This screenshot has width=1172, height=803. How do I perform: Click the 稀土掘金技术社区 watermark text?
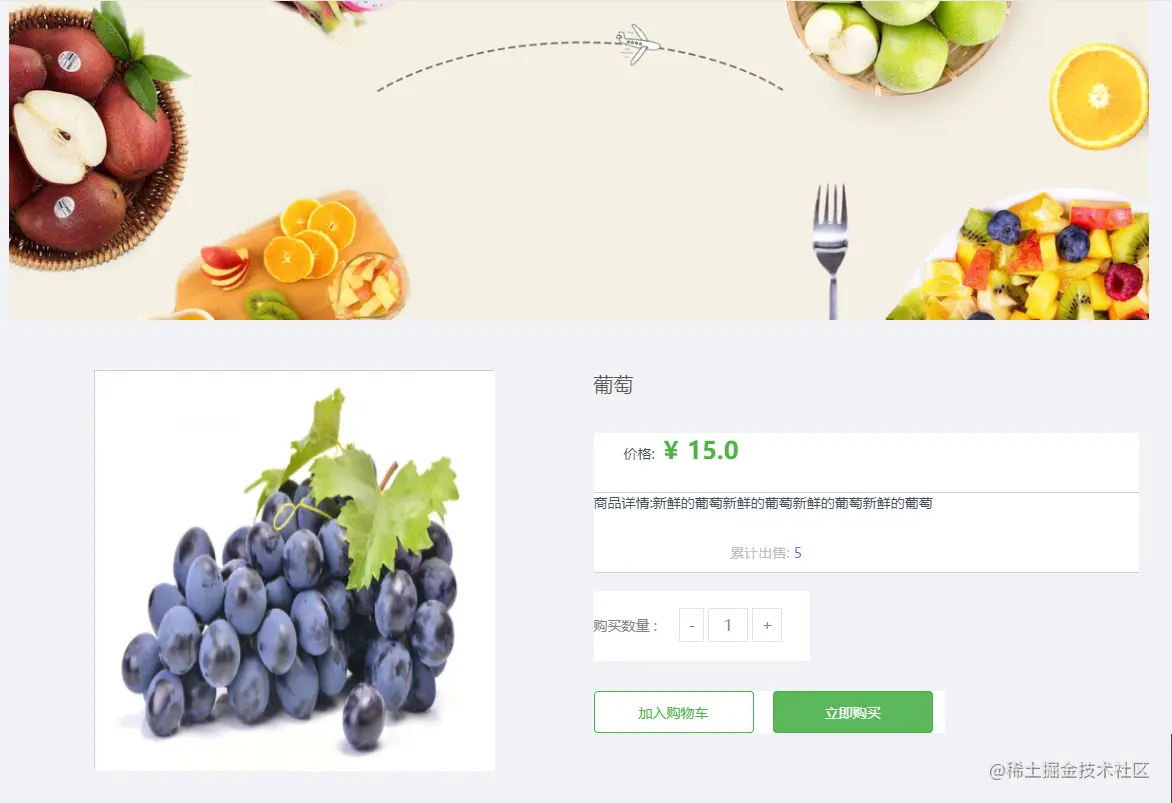(1069, 770)
